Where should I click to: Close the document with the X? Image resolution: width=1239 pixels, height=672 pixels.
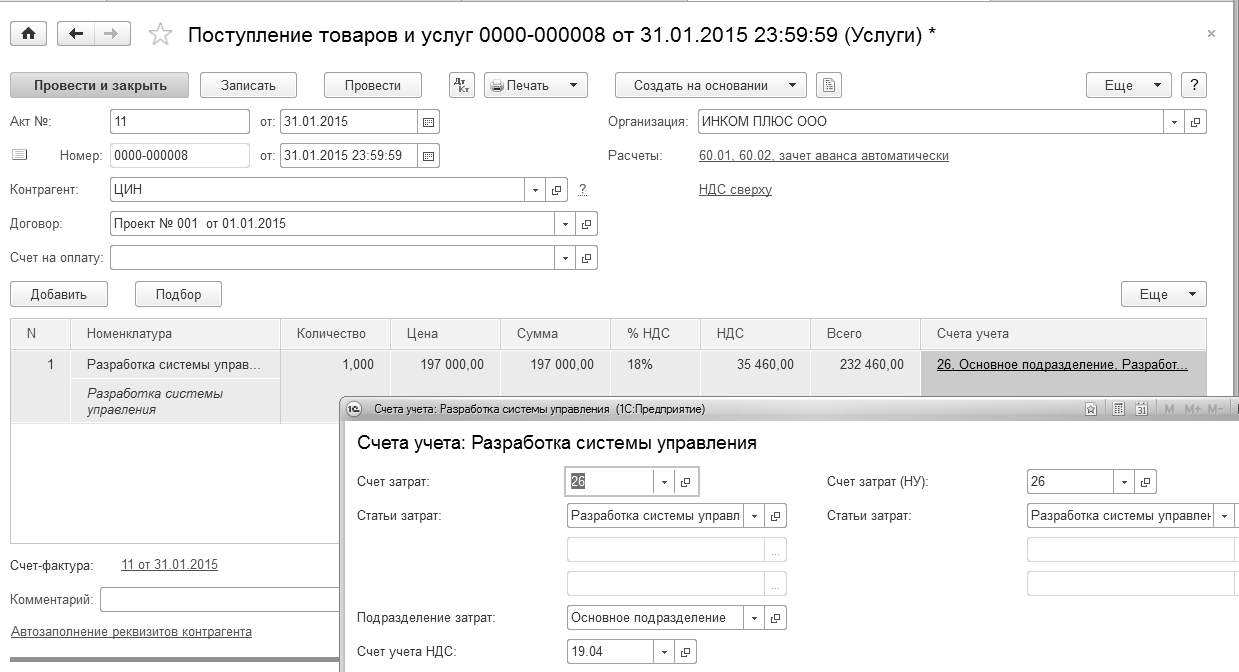1211,34
